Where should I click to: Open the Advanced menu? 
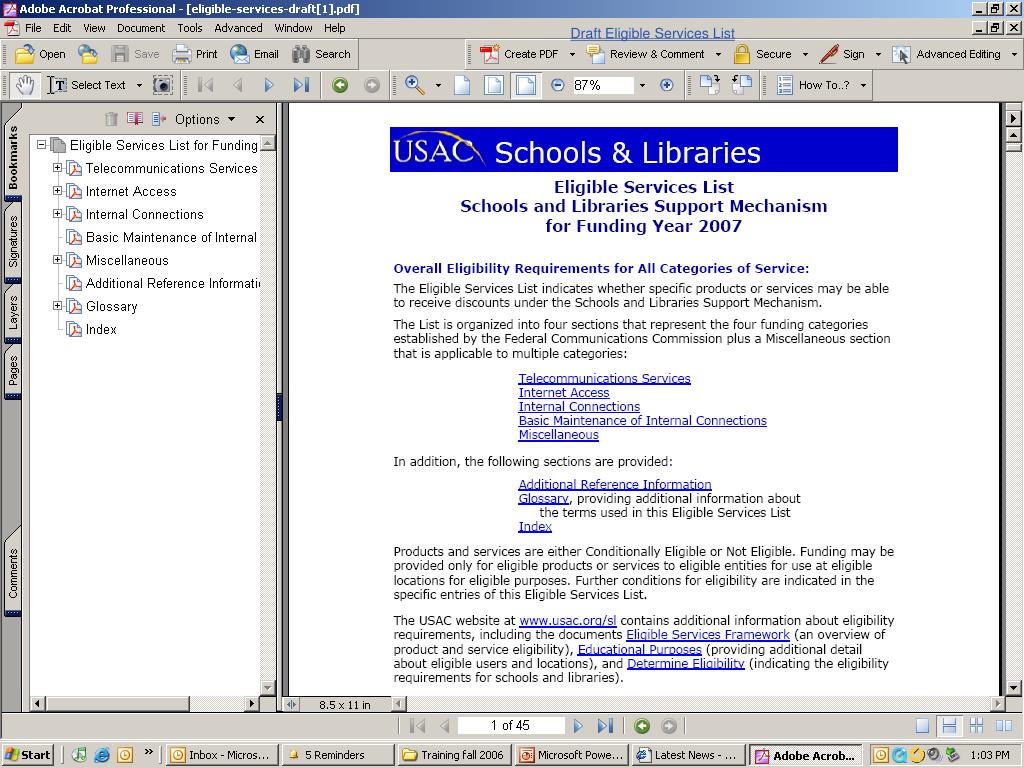238,28
